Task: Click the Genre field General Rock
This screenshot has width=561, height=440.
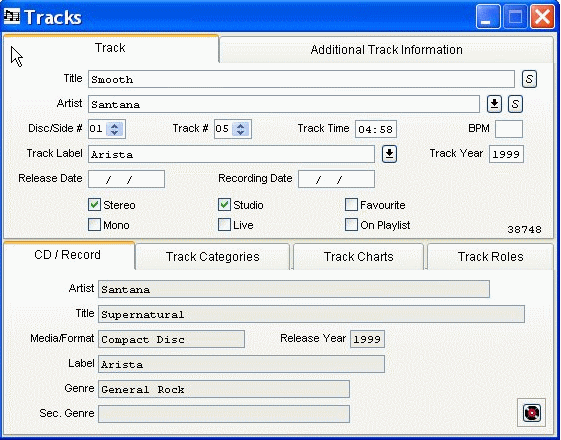Action: click(x=224, y=389)
